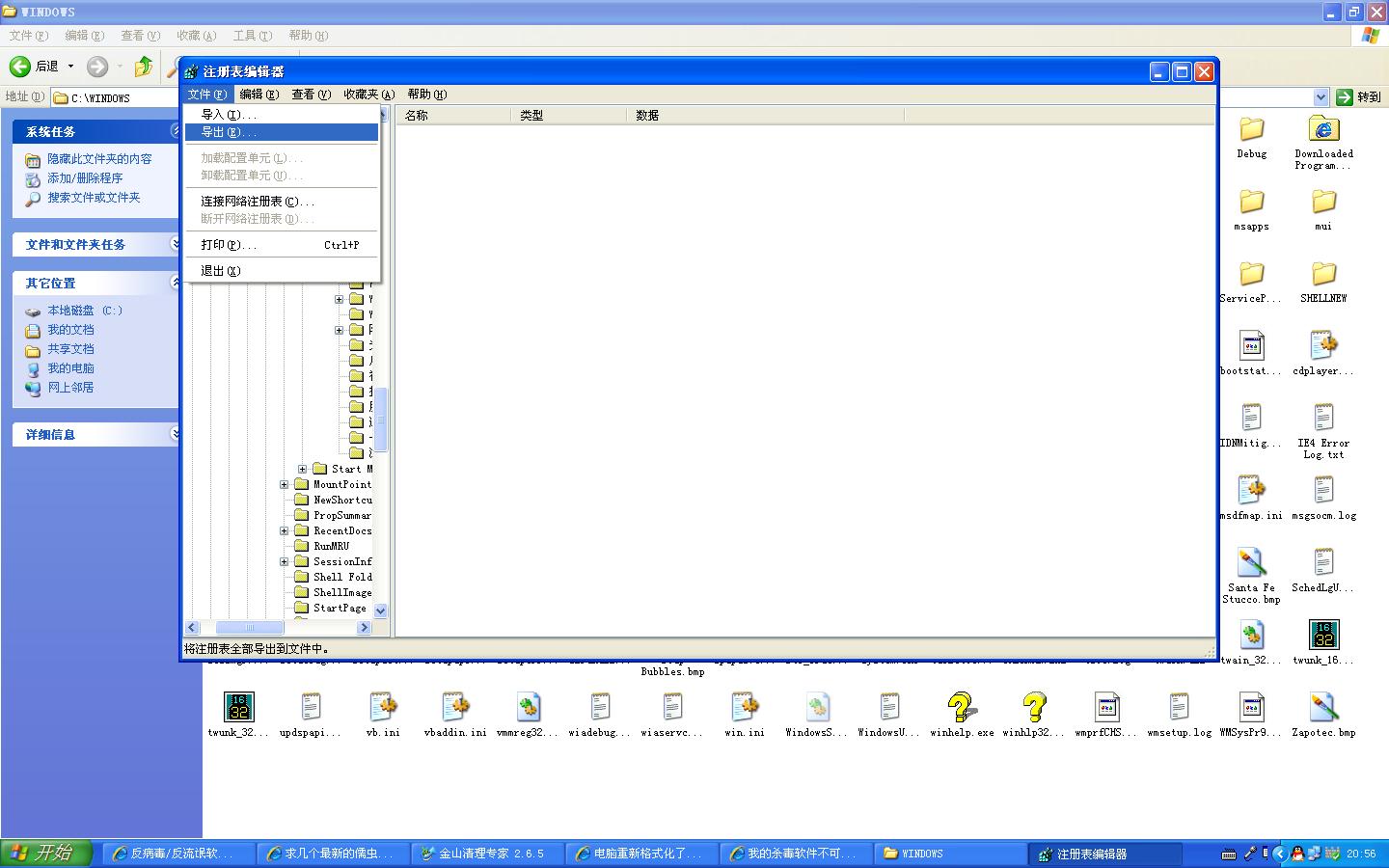Expand the RecentDocs registry key

click(285, 530)
